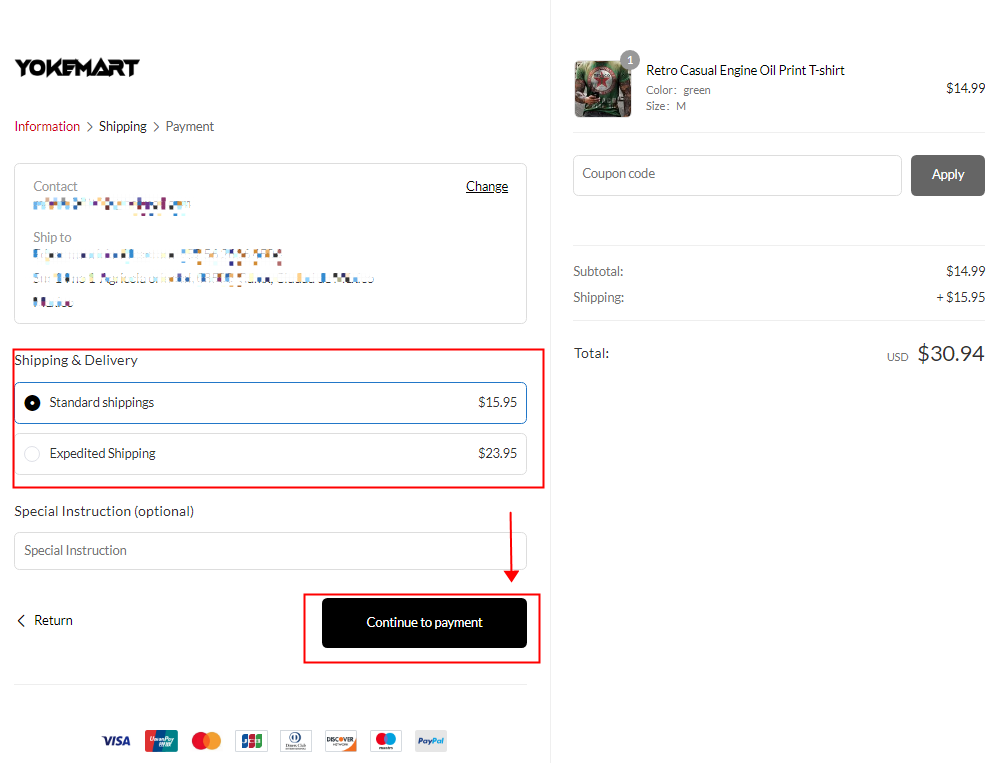
Task: Click the Contact label
Action: pyautogui.click(x=55, y=186)
